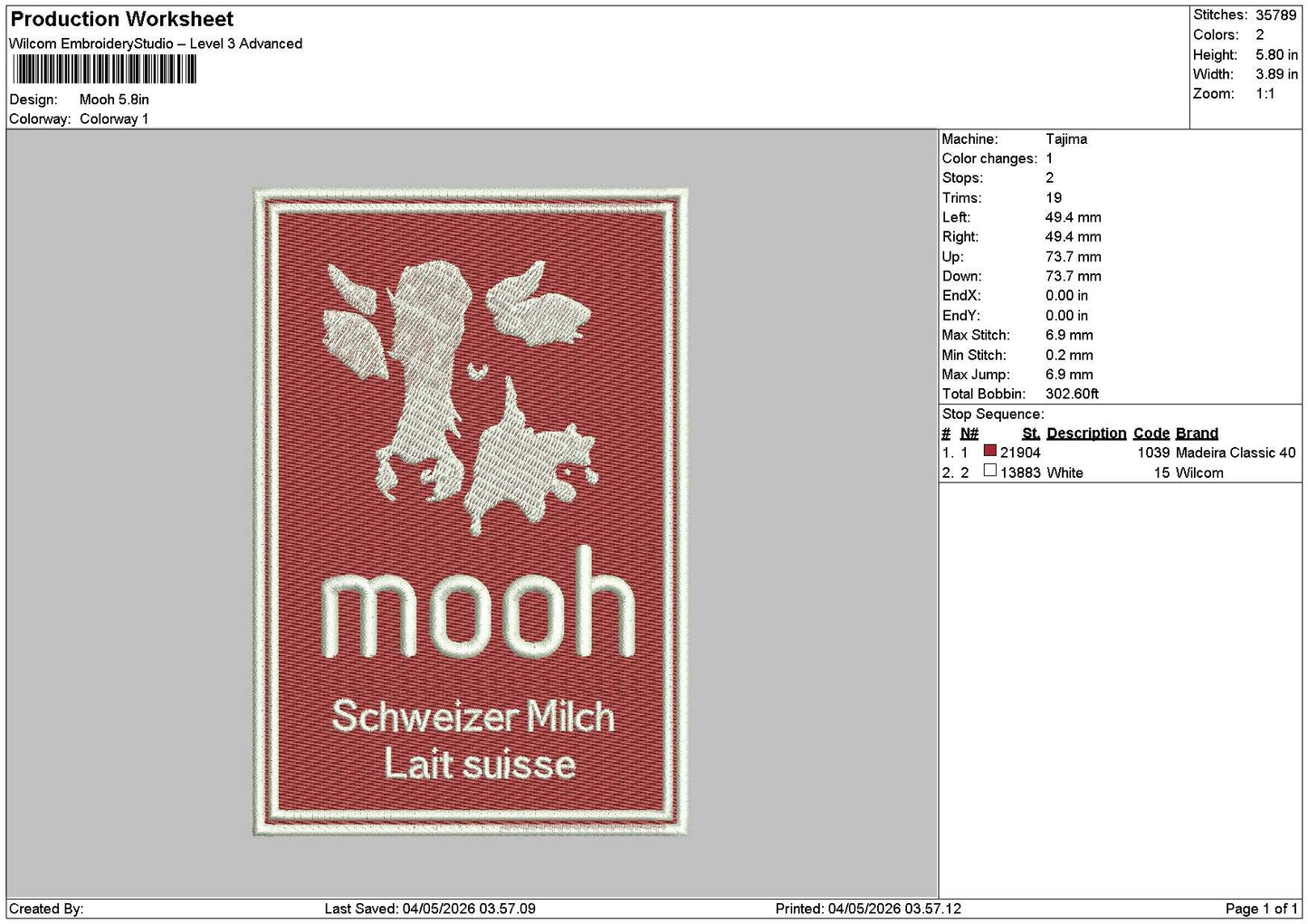Click the Stops value 2

[1049, 178]
